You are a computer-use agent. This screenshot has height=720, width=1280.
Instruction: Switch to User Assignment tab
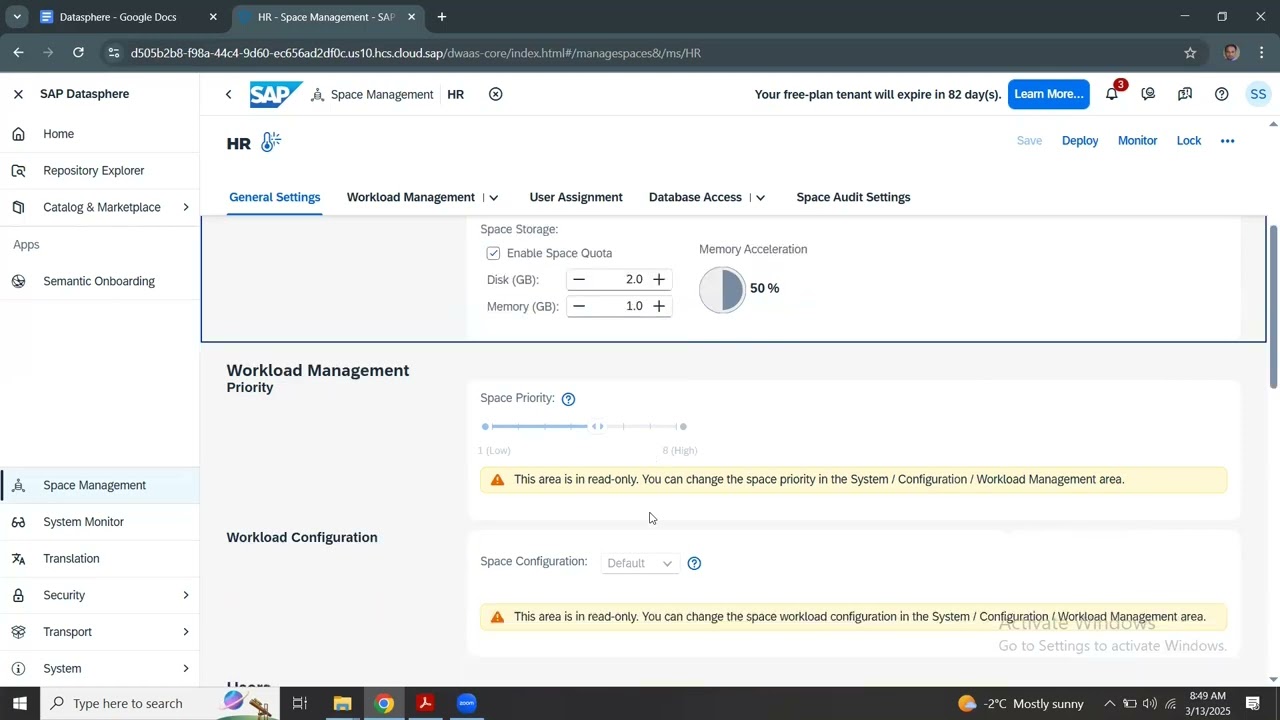(x=576, y=197)
